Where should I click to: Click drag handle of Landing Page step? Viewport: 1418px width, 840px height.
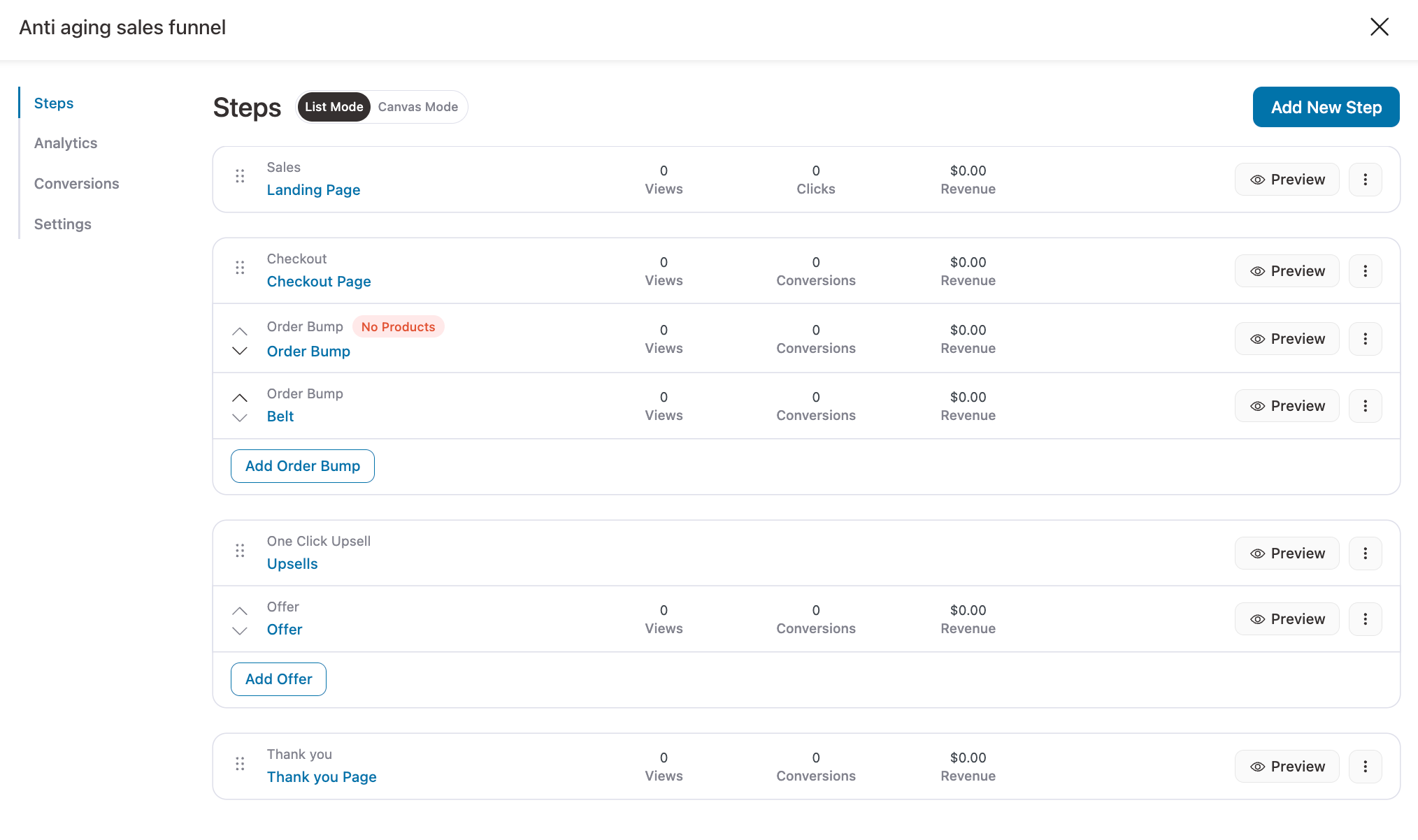(240, 176)
